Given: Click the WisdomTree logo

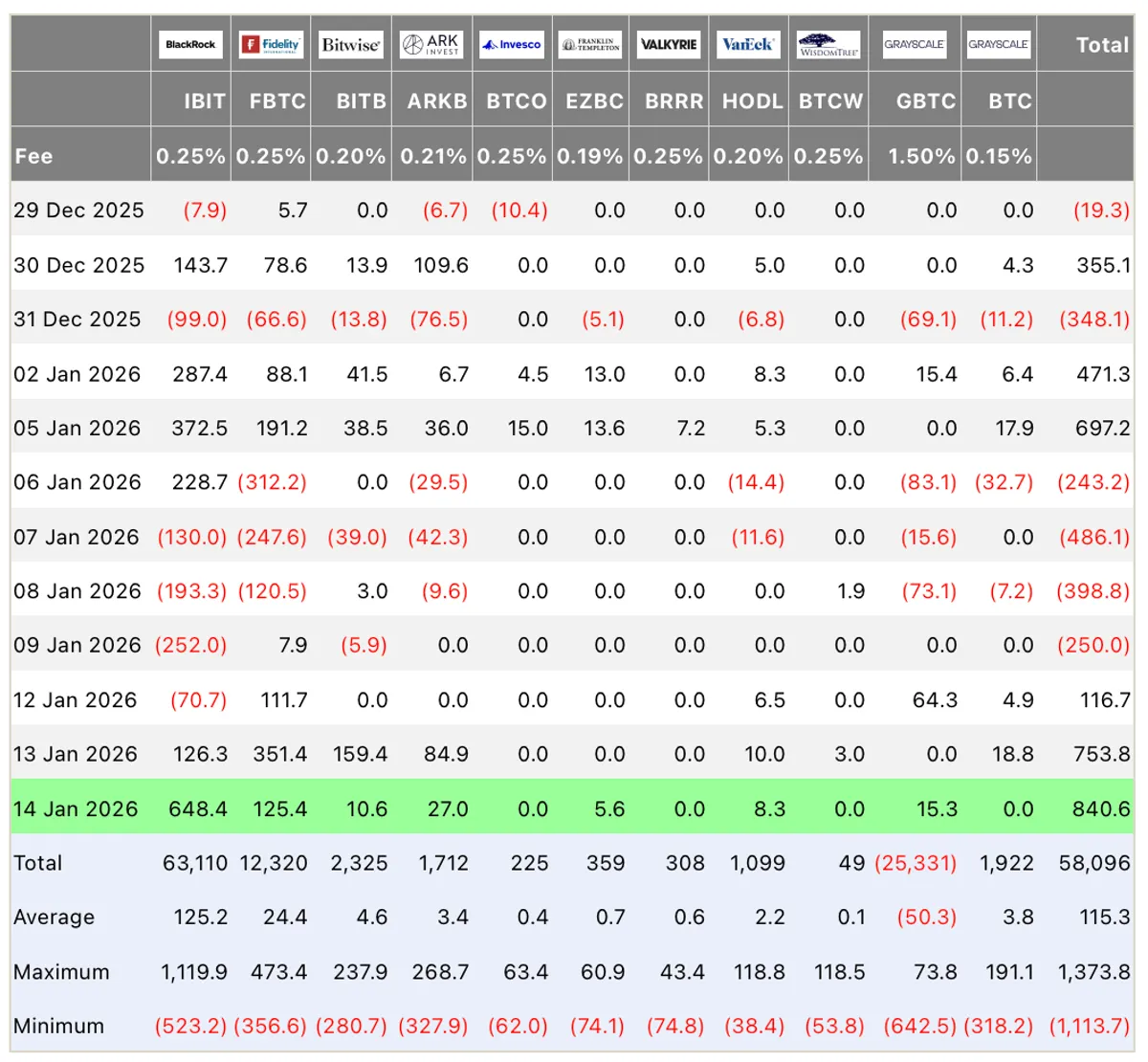Looking at the screenshot, I should (x=828, y=44).
